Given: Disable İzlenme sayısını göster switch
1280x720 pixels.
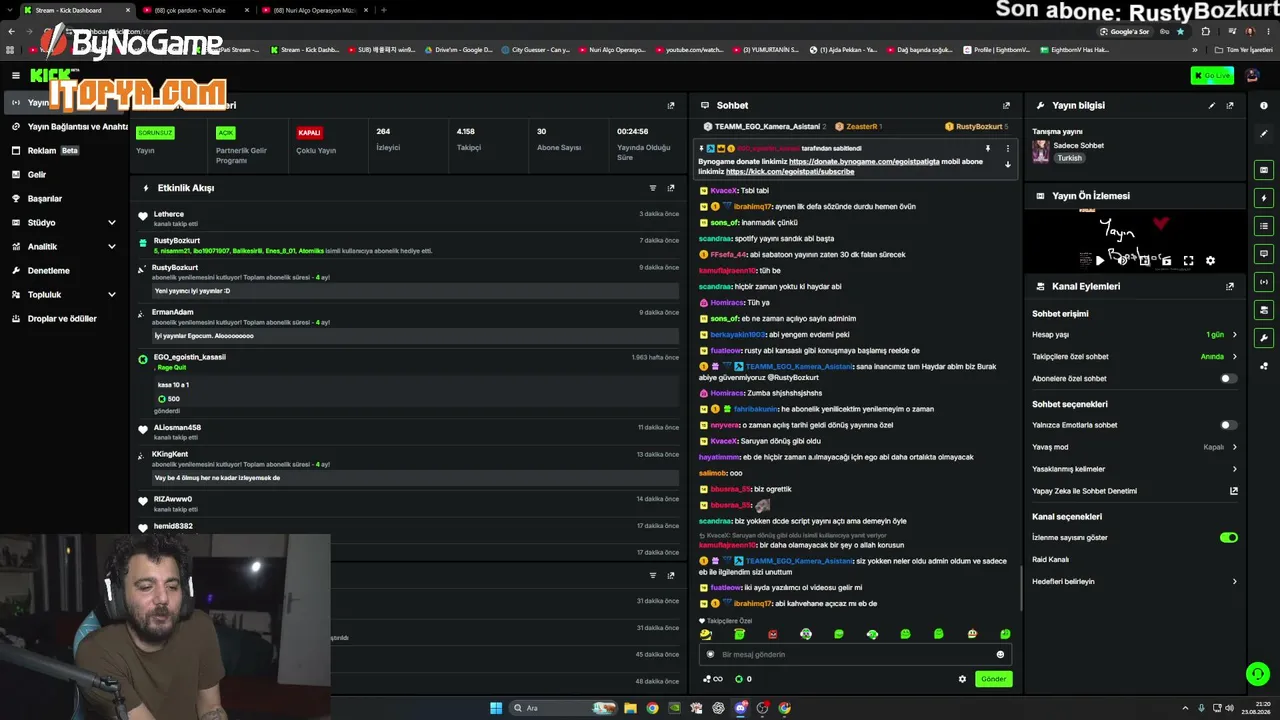Looking at the screenshot, I should tap(1229, 538).
